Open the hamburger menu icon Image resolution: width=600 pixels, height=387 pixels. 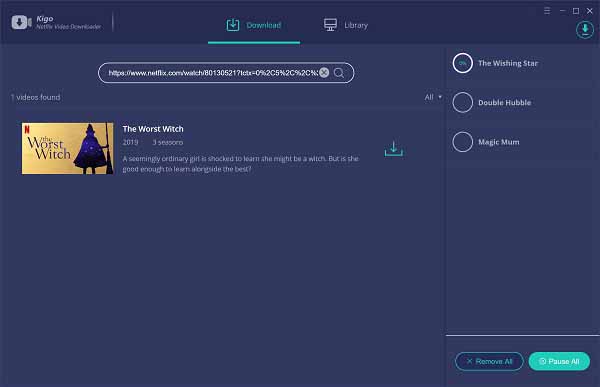(x=547, y=11)
